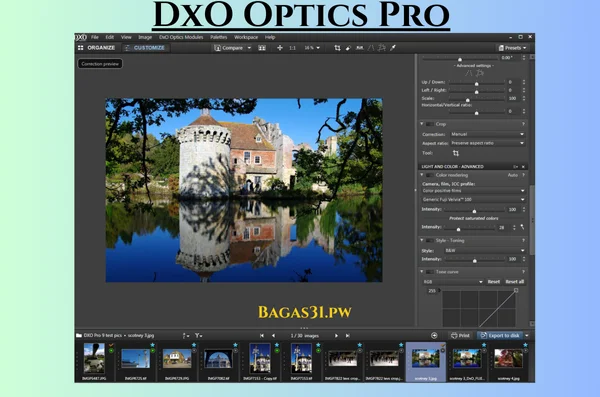
Task: Go to previous image in filmstrip
Action: (273, 336)
